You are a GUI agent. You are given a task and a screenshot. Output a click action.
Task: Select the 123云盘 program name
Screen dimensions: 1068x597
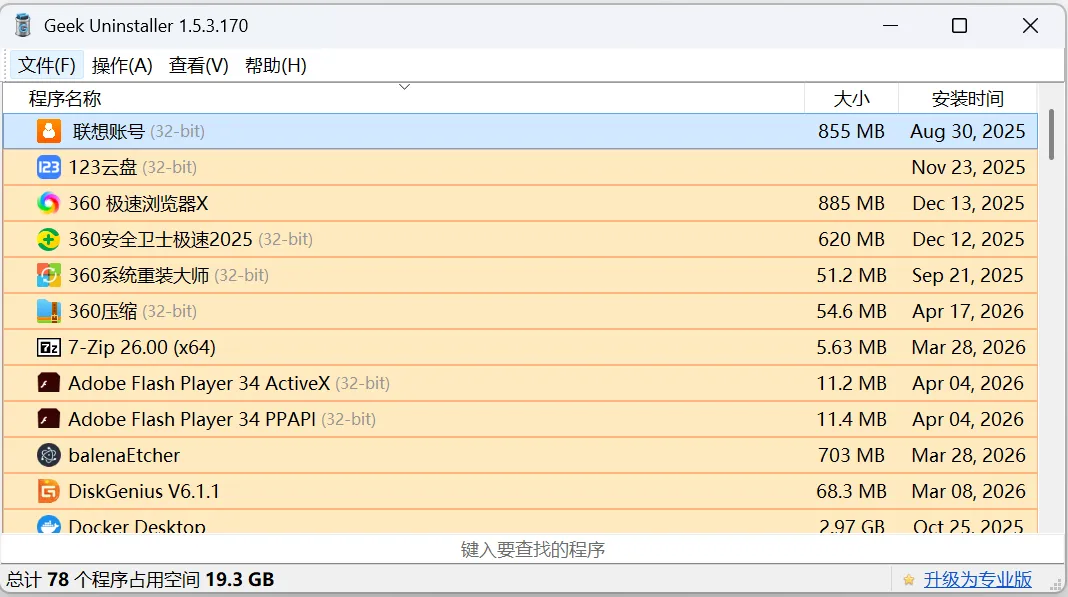pos(103,167)
